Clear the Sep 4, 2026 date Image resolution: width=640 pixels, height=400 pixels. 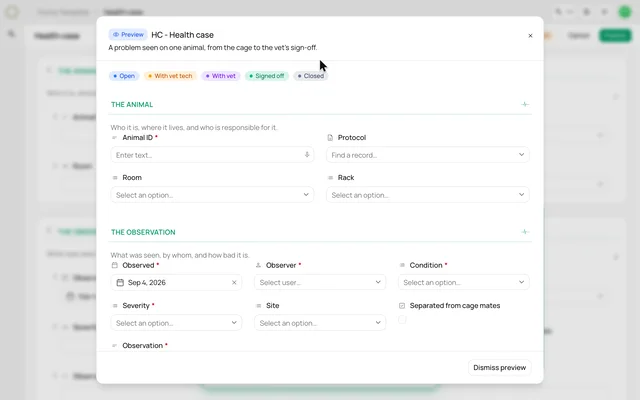coord(234,282)
